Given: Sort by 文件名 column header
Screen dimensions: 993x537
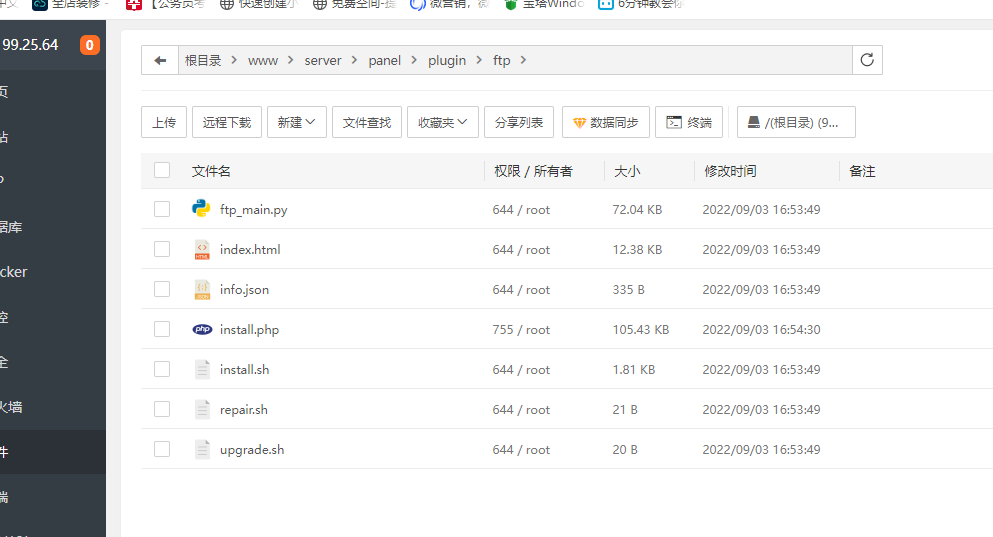Looking at the screenshot, I should 211,171.
